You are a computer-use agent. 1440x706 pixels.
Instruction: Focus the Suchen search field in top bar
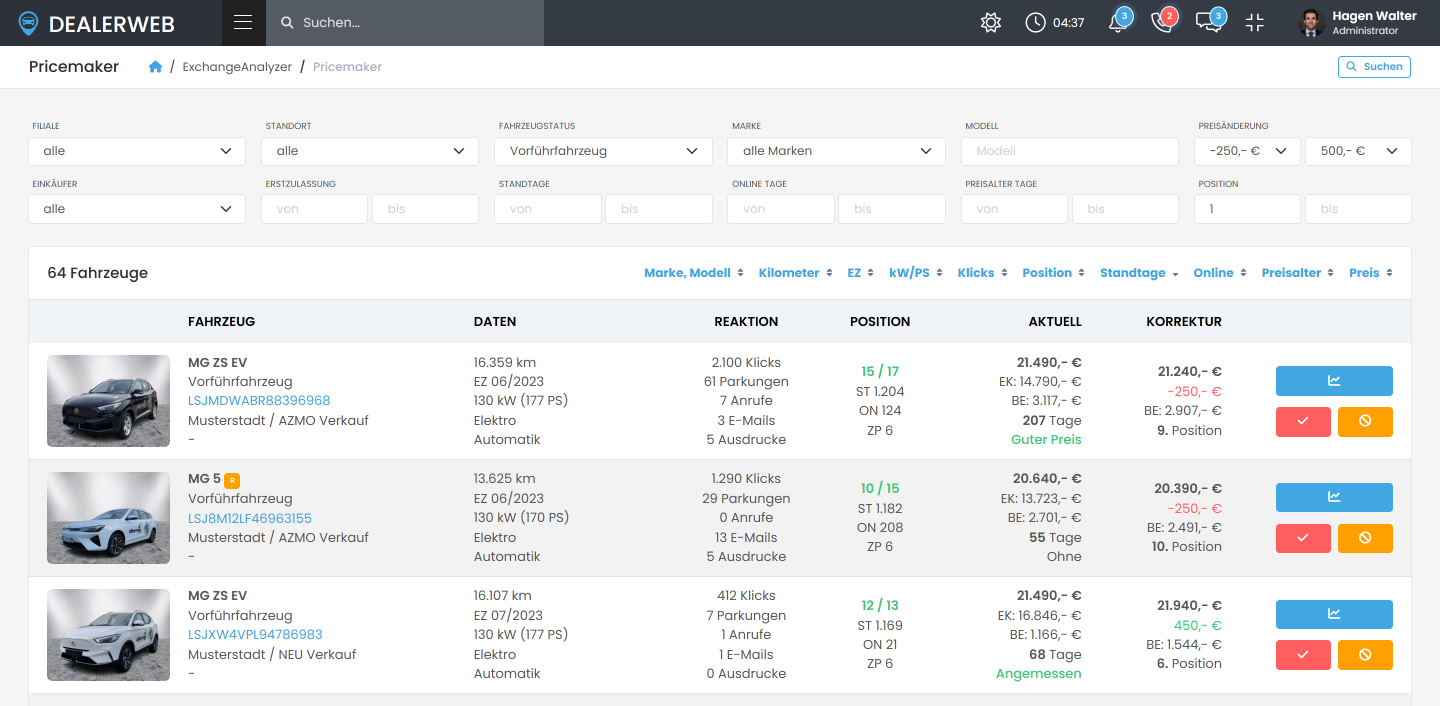click(405, 22)
